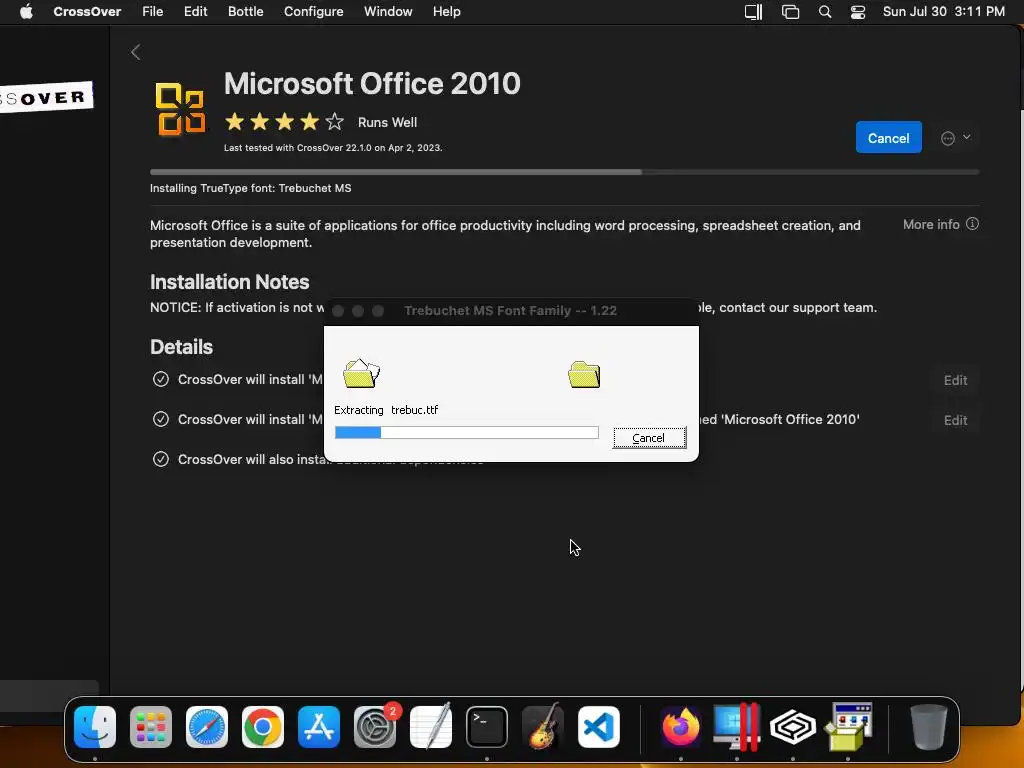Click the "Runs Well" rating label
Viewport: 1024px width, 768px height.
(387, 122)
